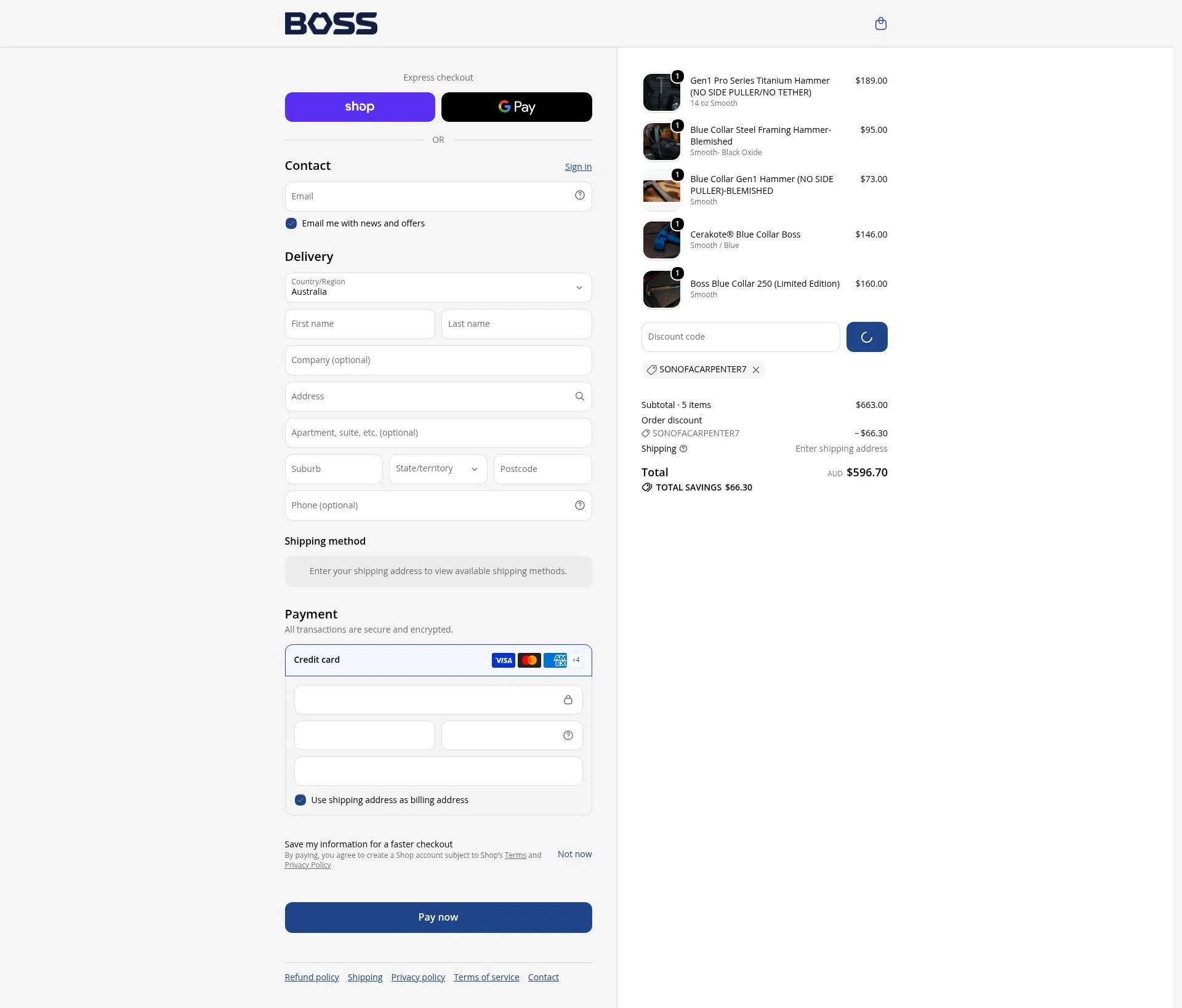
Task: Focus the card number field
Action: point(438,700)
